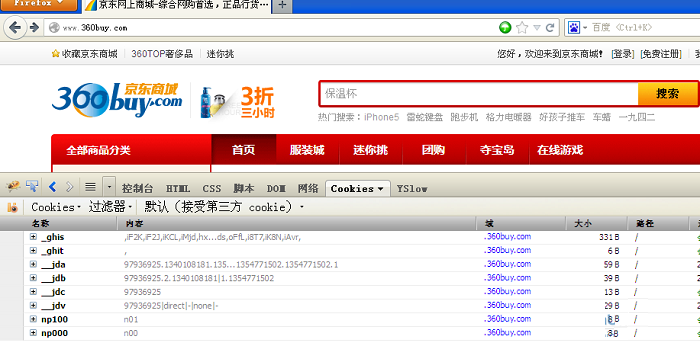Select the 京东网上商城 browser tab
Viewport: 700px width, 362px height.
(x=176, y=5)
